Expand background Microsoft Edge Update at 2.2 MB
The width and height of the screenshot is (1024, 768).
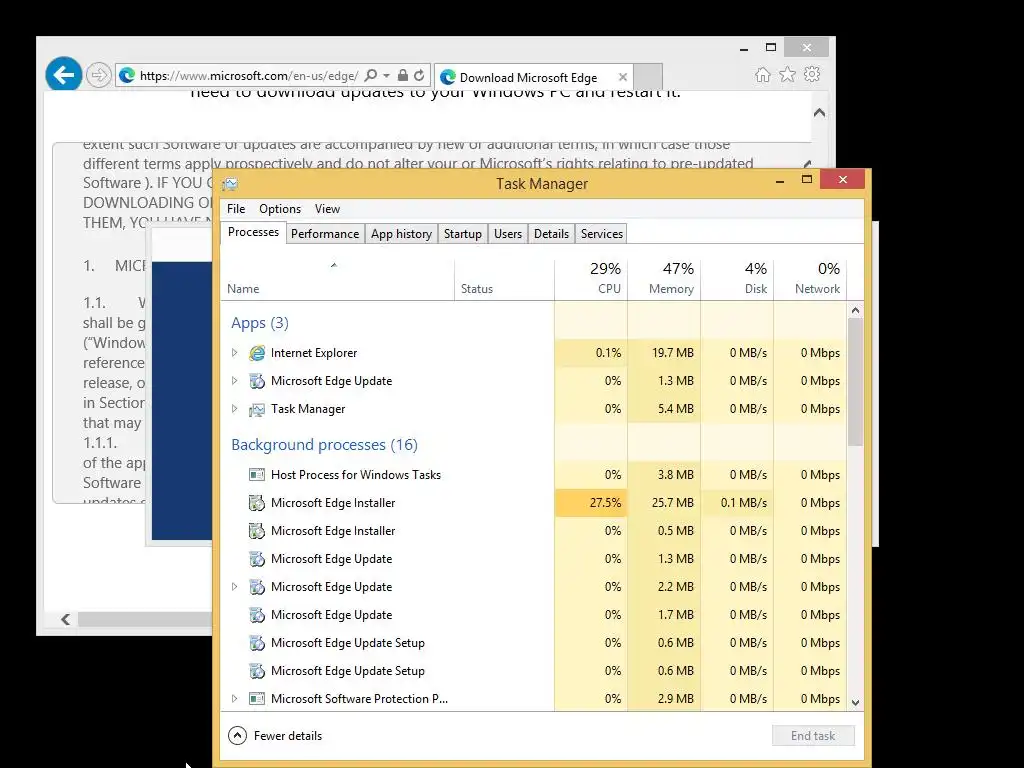click(234, 586)
